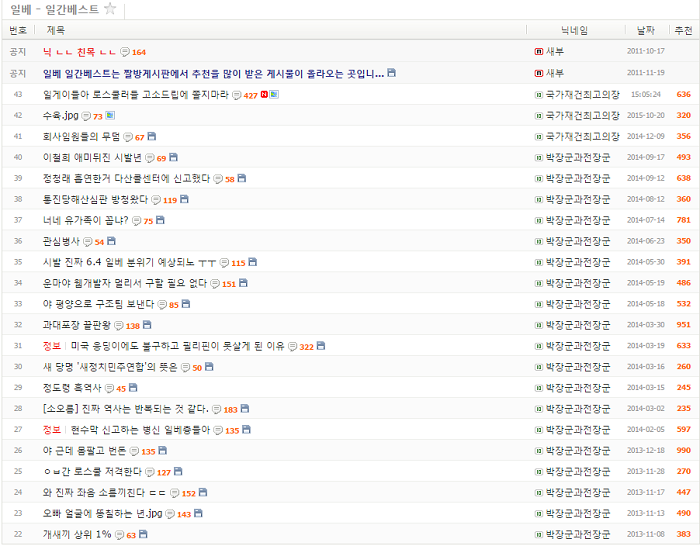Open author 국가재건최고의장's profile on post 41
This screenshot has width=700, height=546.
pos(582,136)
